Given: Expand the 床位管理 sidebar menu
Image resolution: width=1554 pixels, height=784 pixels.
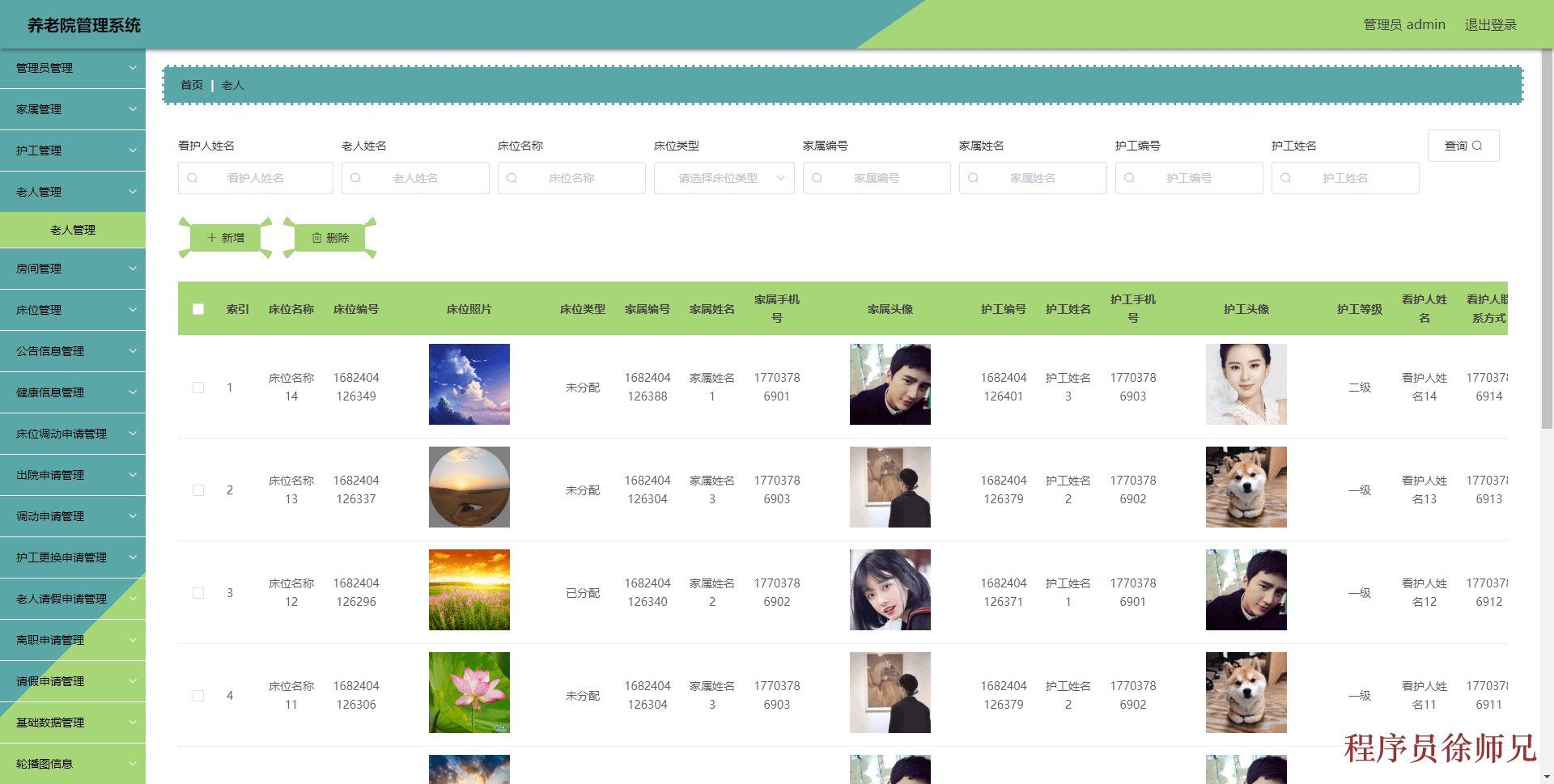Looking at the screenshot, I should tap(73, 309).
